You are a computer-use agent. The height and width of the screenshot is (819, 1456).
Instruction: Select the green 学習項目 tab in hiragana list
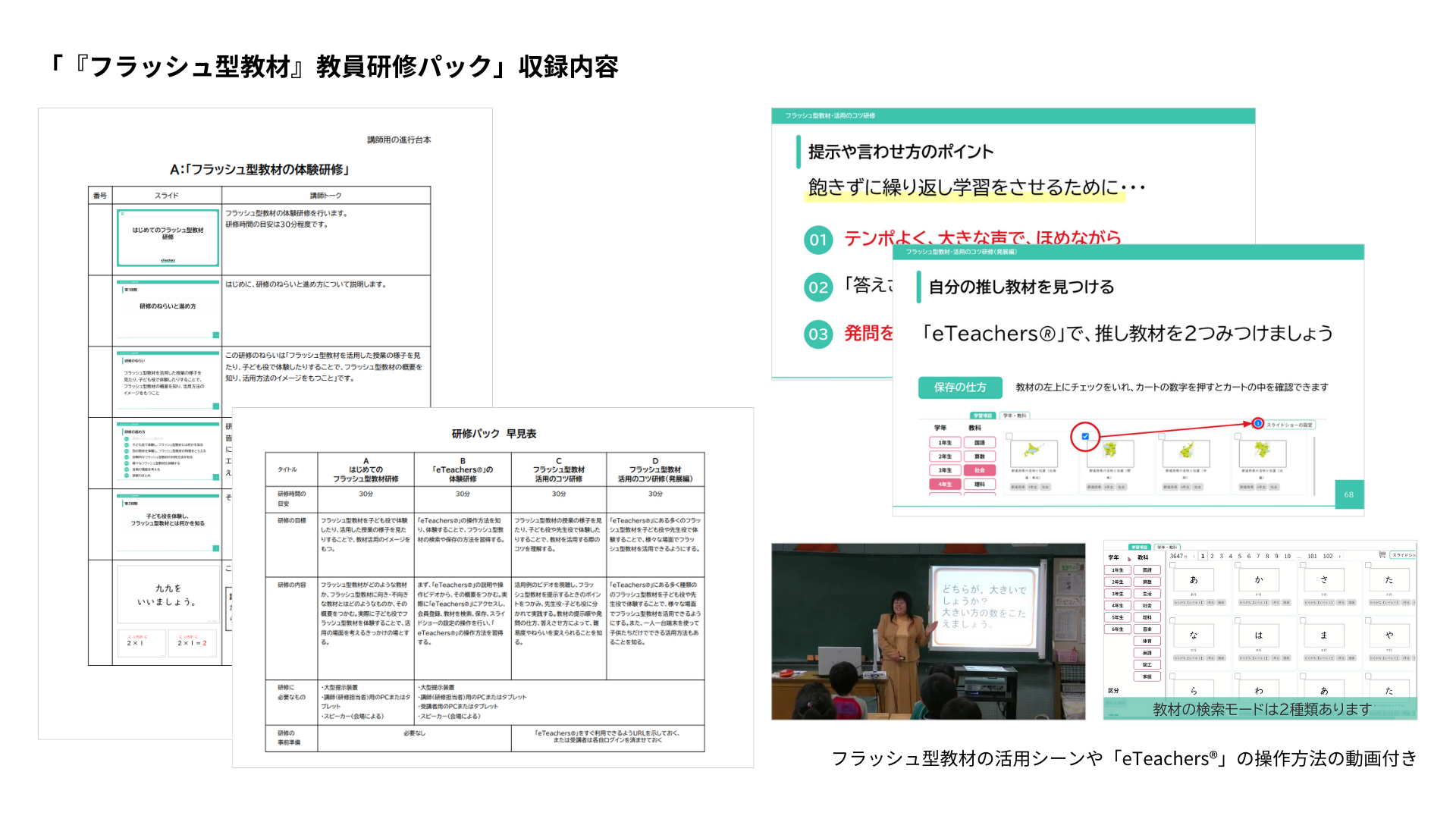click(1139, 547)
